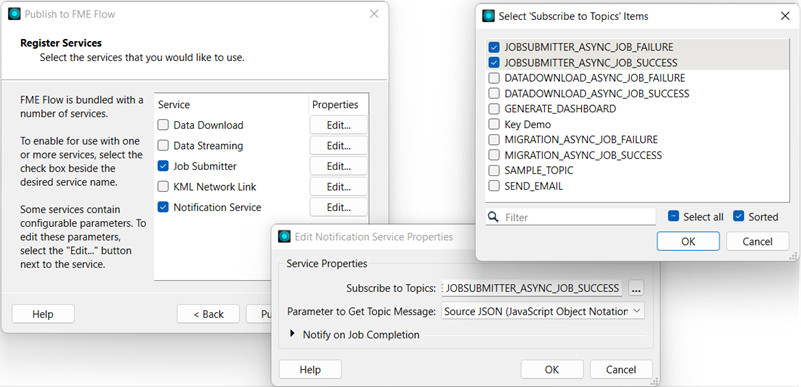This screenshot has height=387, width=801.
Task: Click Edit... for KML Network Link
Action: [339, 187]
